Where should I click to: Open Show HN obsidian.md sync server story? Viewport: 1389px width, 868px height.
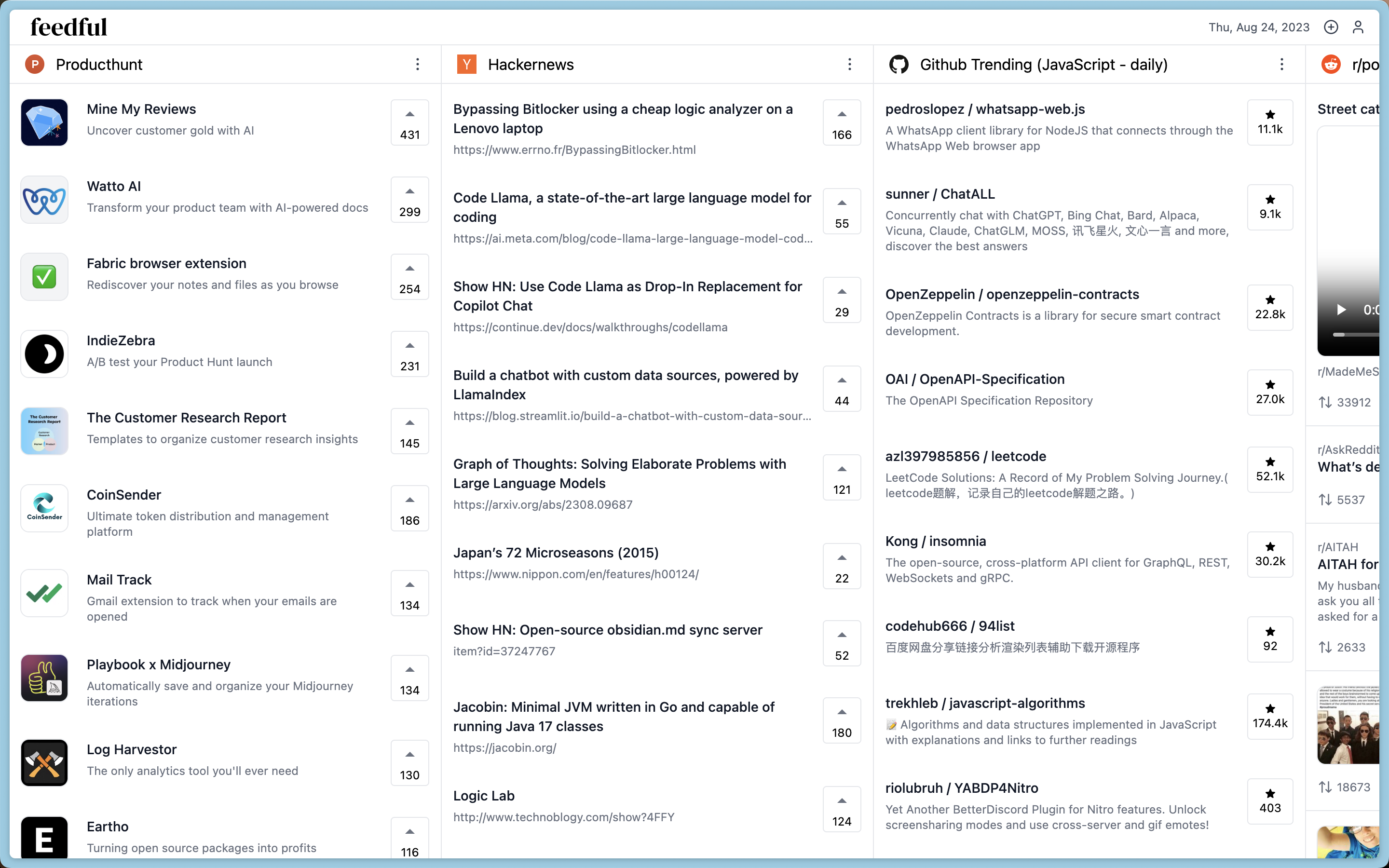pyautogui.click(x=607, y=630)
